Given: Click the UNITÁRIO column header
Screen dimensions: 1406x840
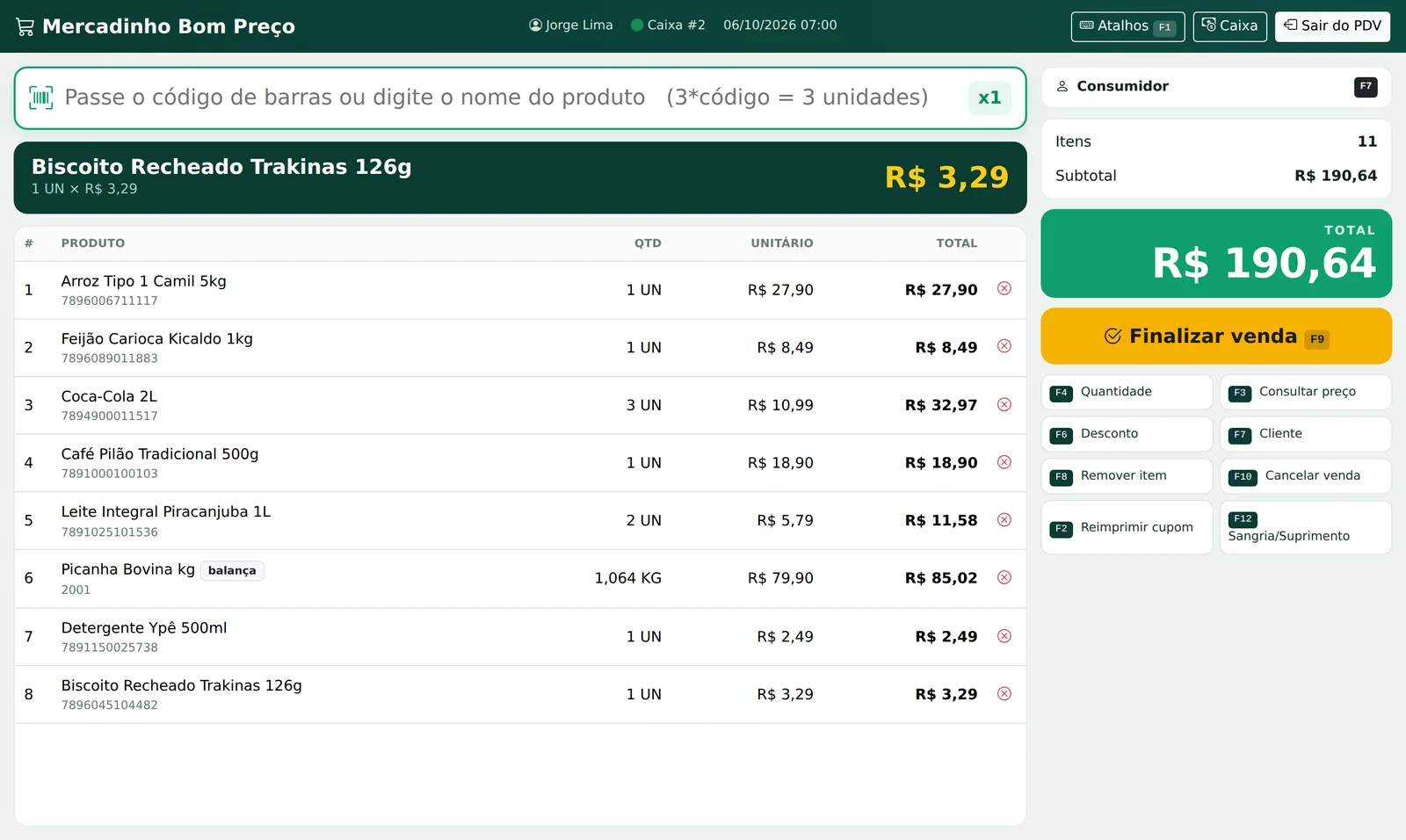Looking at the screenshot, I should 782,243.
